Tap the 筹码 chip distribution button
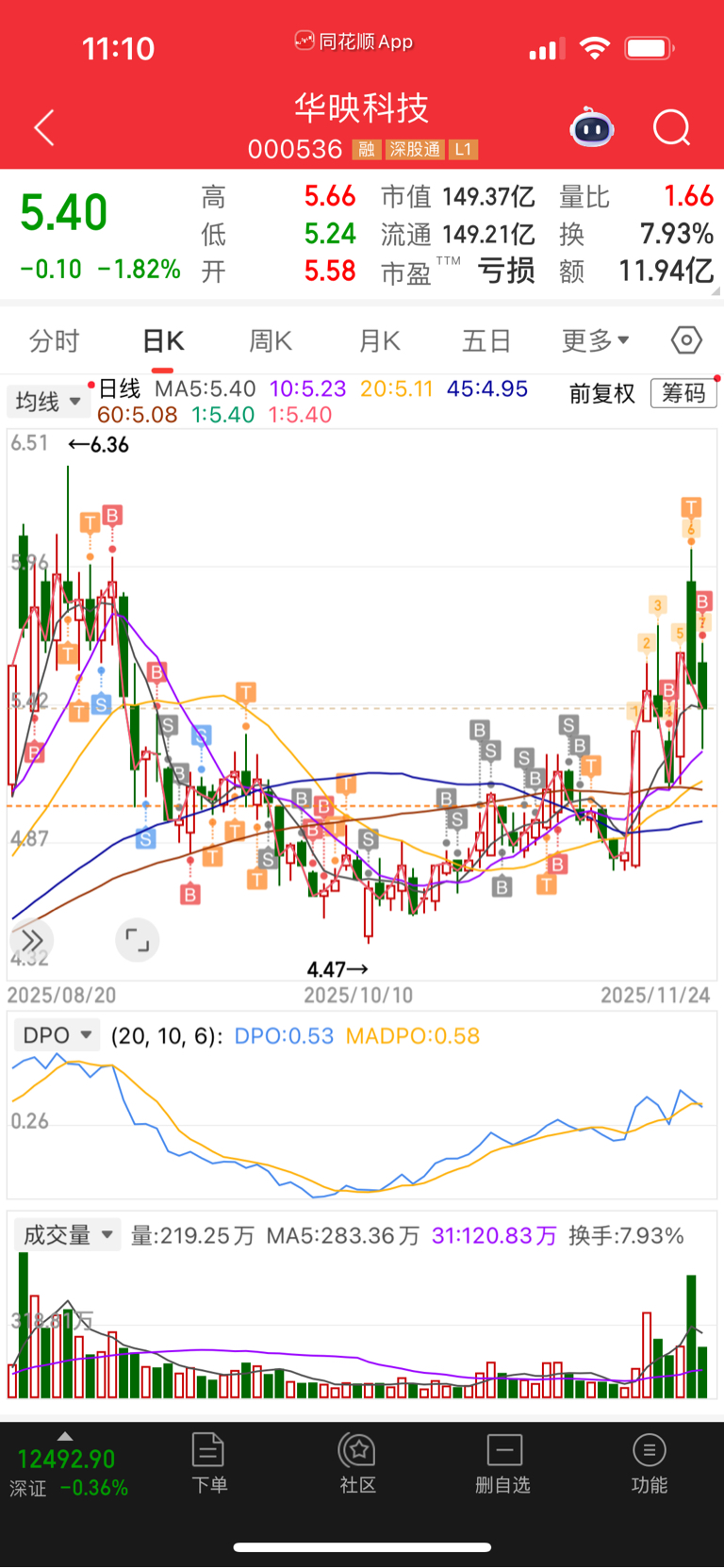724x1568 pixels. pos(683,393)
